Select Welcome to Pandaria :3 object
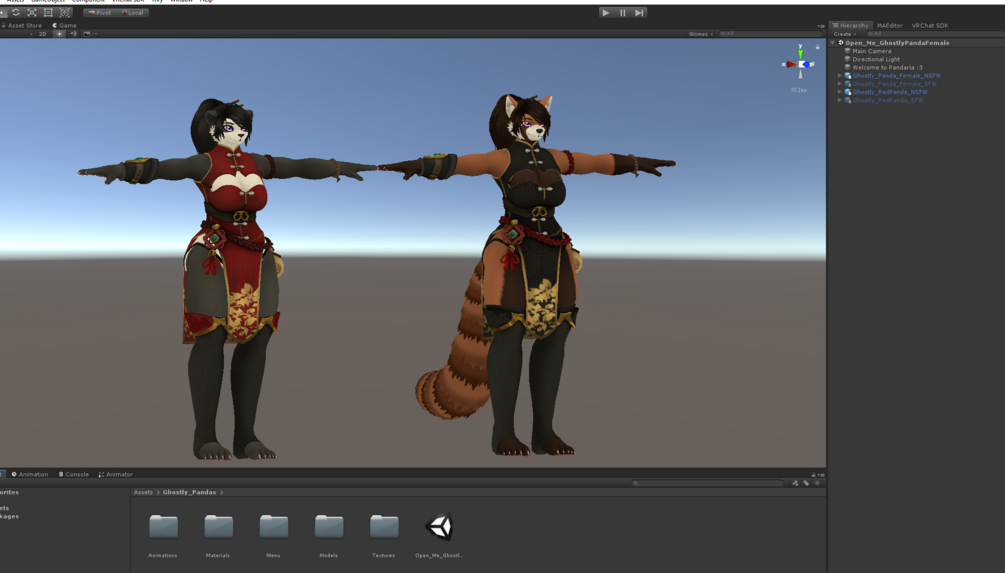Screen dimensions: 1005x573 tap(888, 67)
